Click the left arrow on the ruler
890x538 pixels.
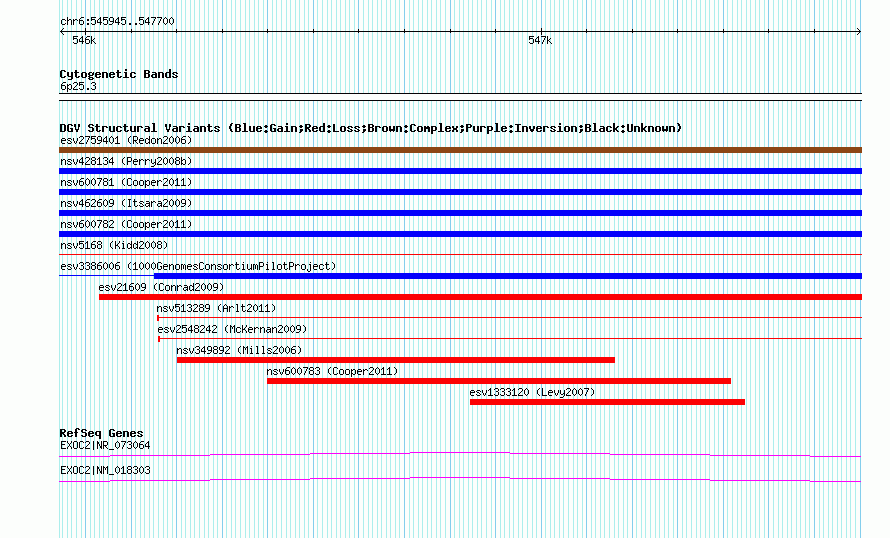pos(62,32)
